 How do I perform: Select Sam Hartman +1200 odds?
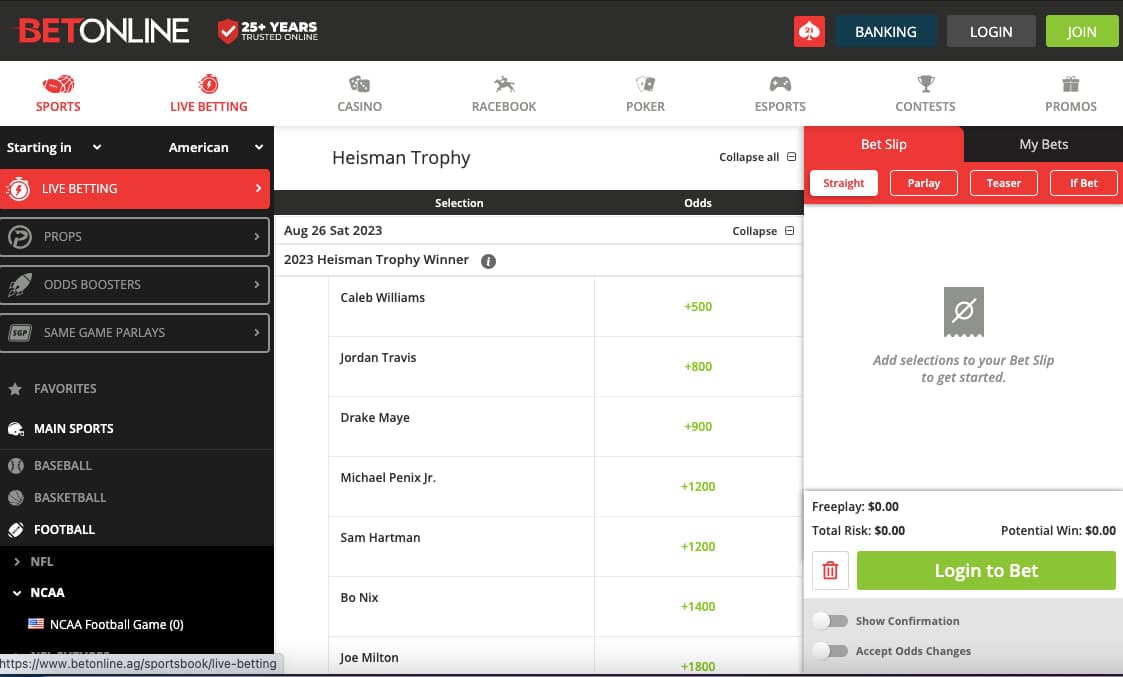(x=698, y=547)
